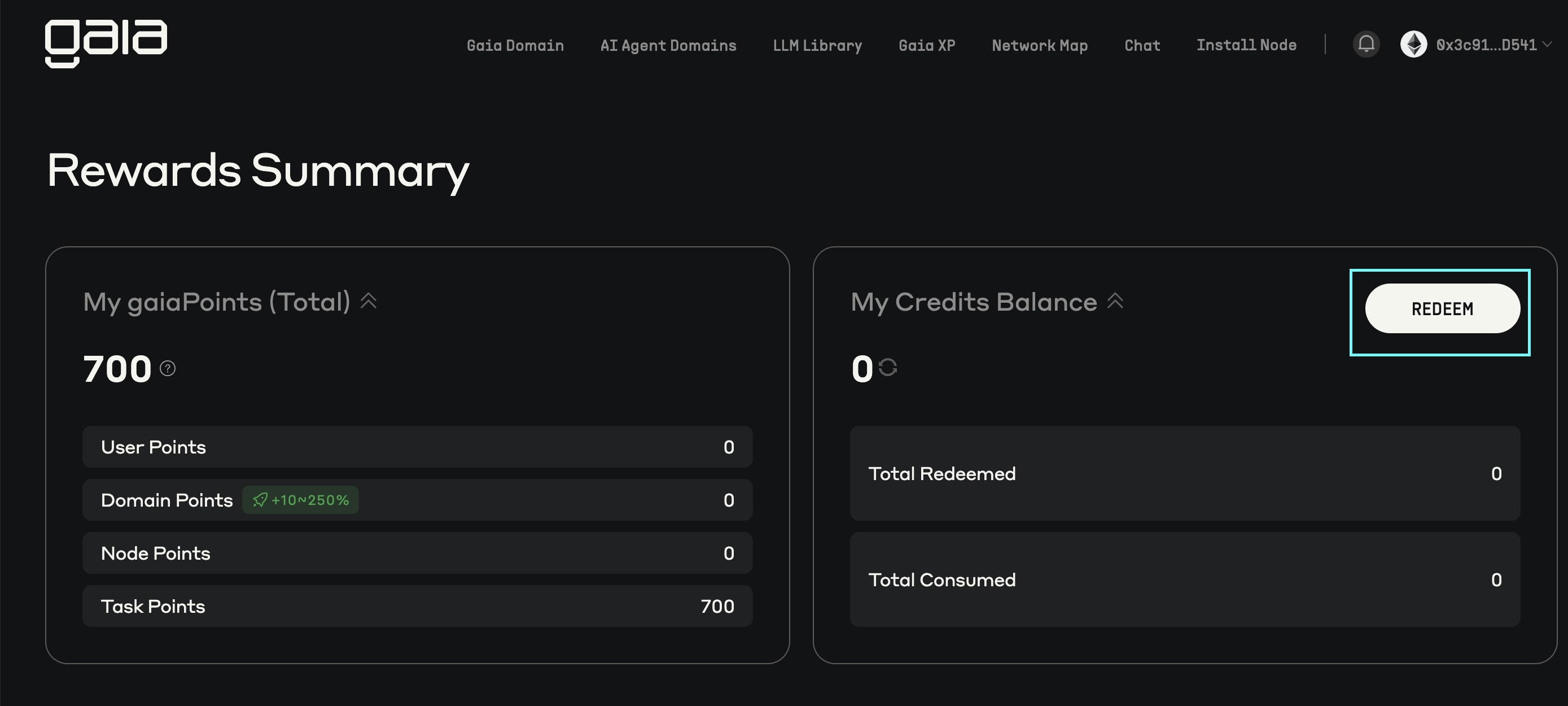
Task: Select the Domain Points label
Action: point(167,500)
